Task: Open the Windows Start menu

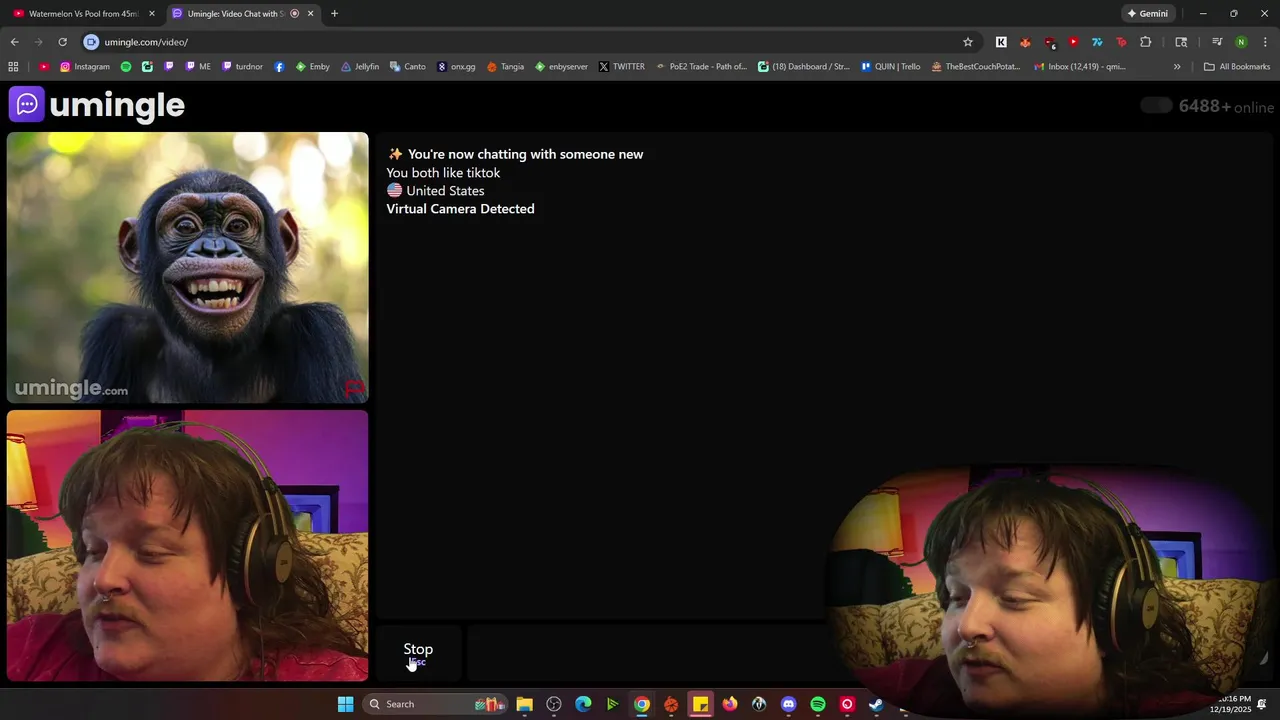Action: pyautogui.click(x=345, y=704)
